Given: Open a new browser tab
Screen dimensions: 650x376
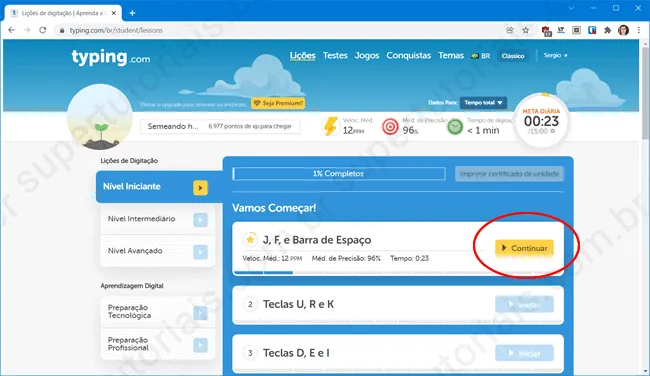Looking at the screenshot, I should point(132,13).
